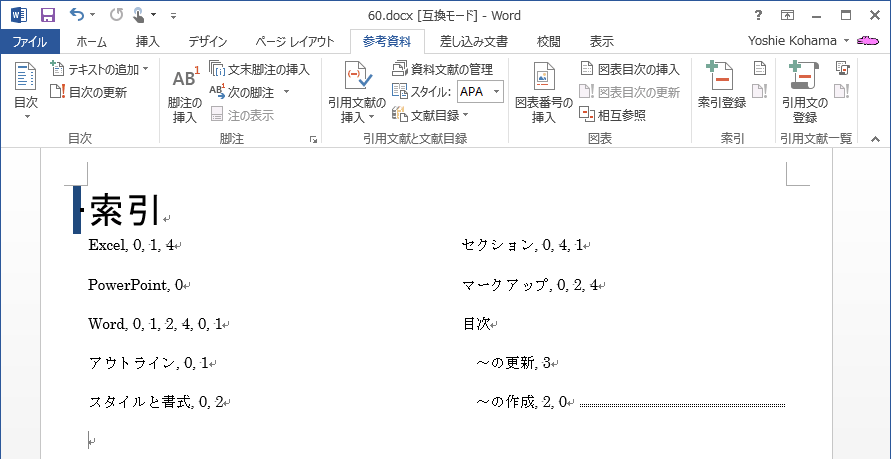Click the Save floppy disk icon
This screenshot has width=891, height=459.
click(48, 15)
